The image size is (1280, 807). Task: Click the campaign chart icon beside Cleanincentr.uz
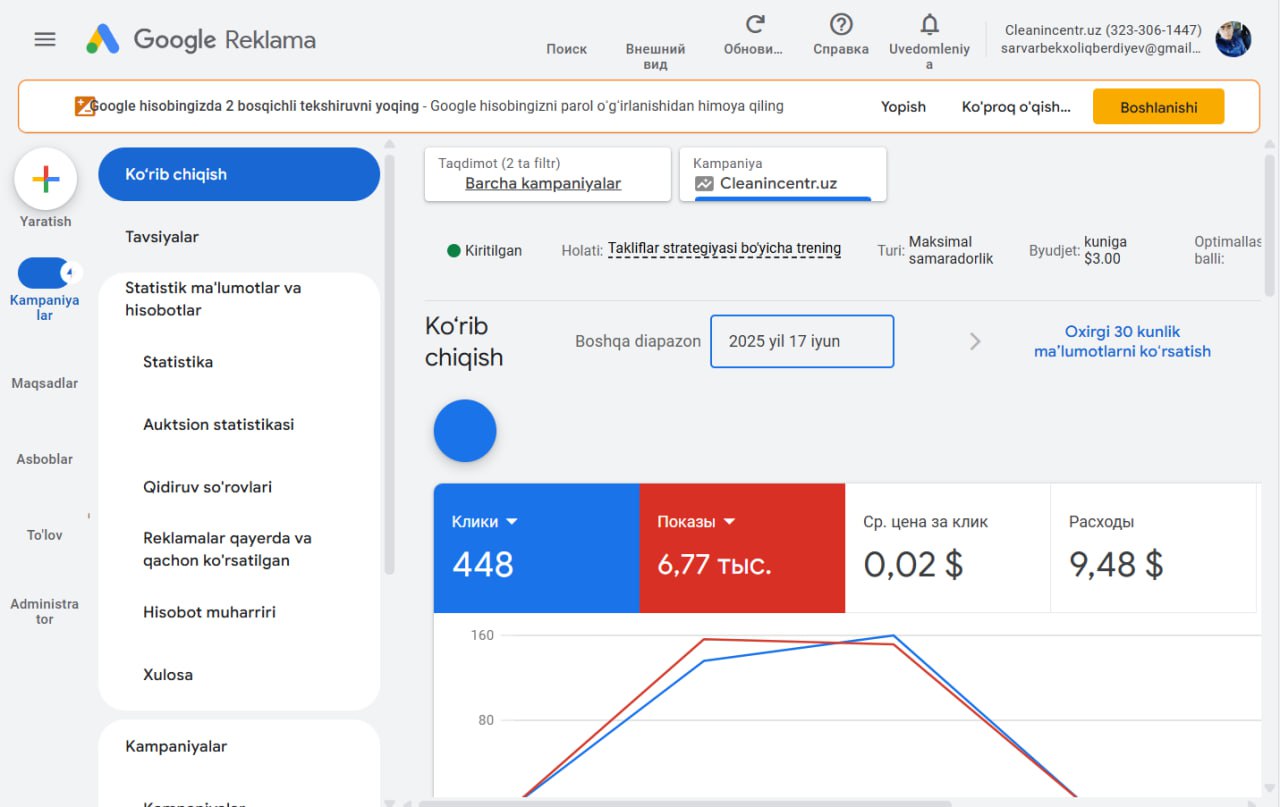point(705,184)
